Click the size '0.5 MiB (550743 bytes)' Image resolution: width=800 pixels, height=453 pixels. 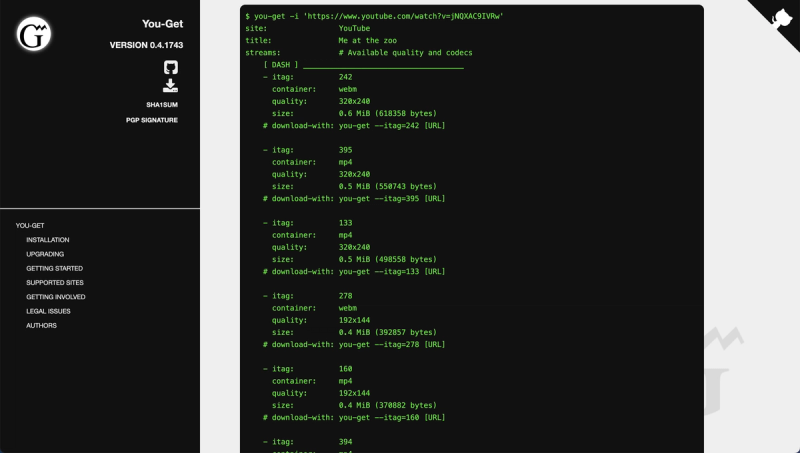[387, 186]
